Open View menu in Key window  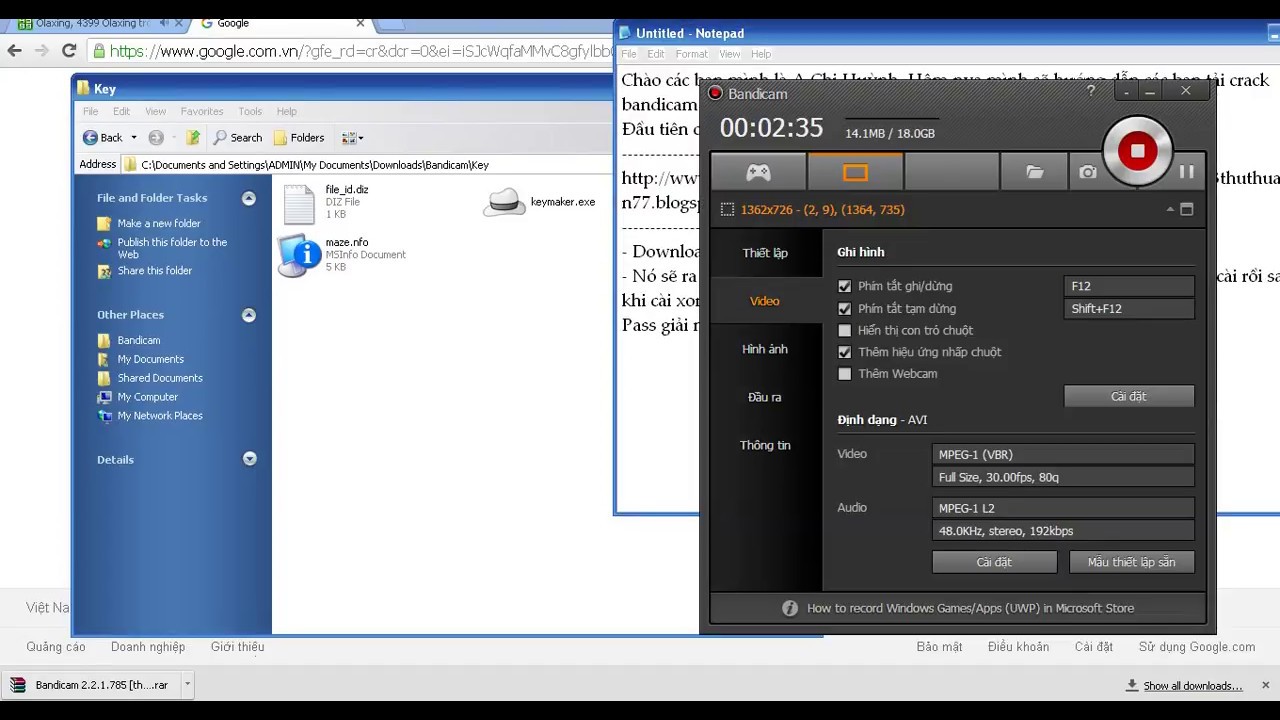[x=155, y=111]
